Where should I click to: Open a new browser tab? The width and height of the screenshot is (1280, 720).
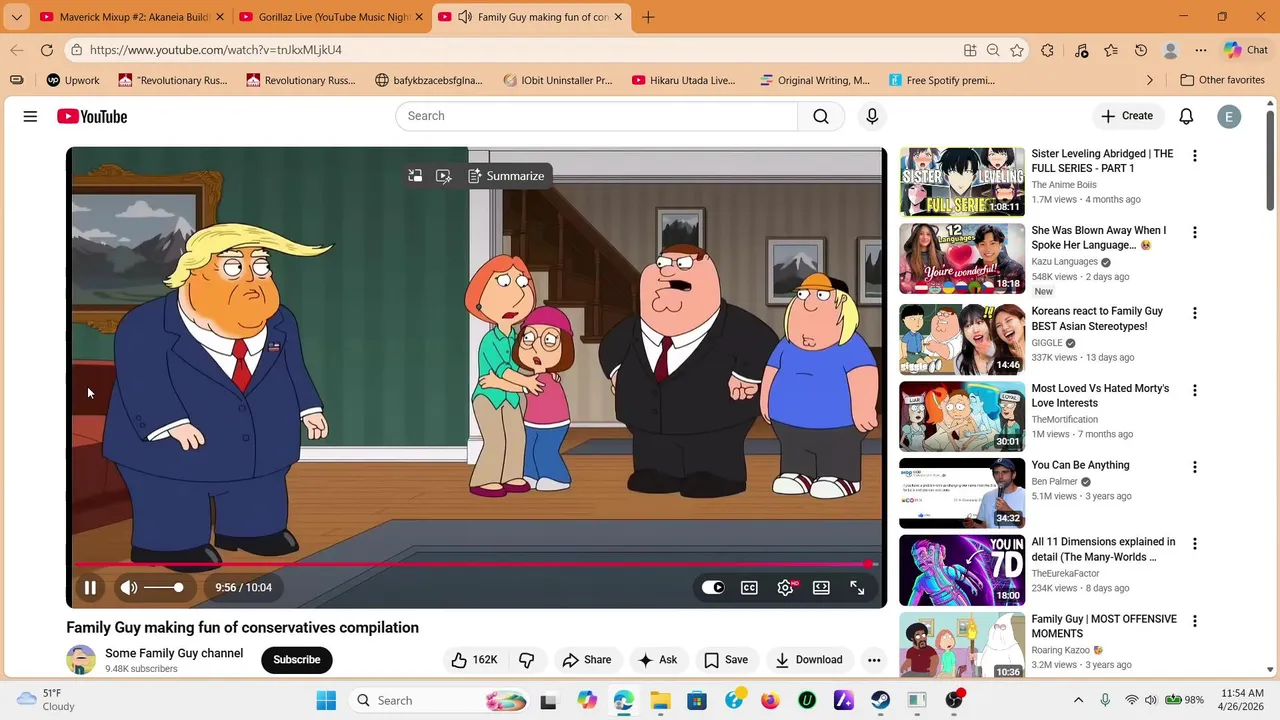(x=648, y=17)
